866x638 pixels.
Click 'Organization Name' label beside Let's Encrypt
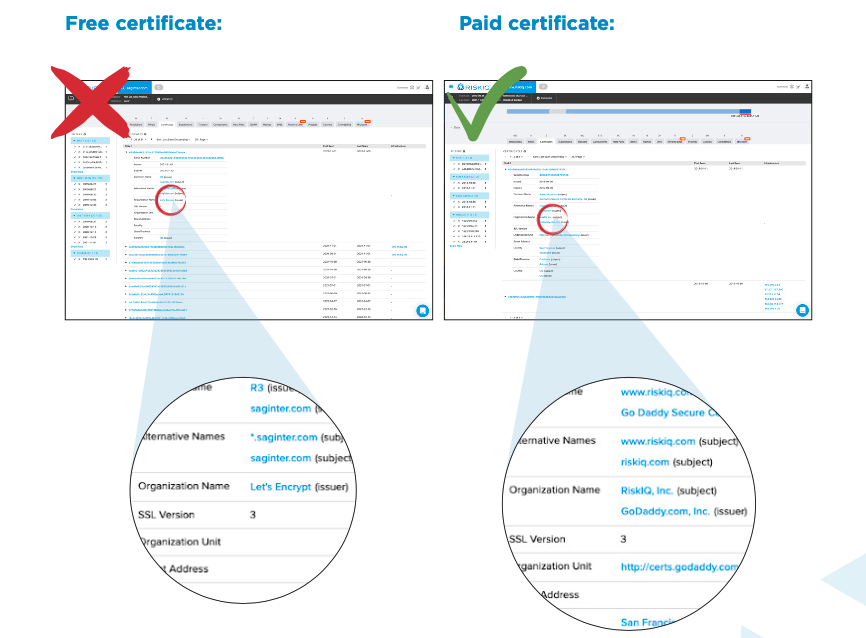click(184, 486)
